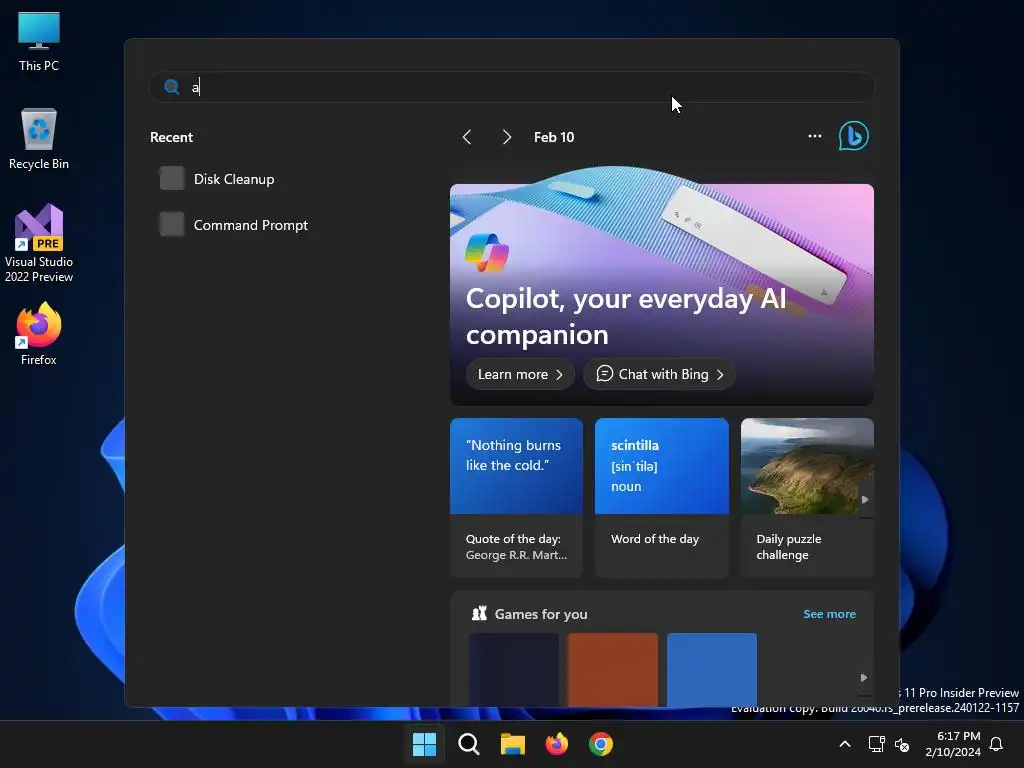Launch Firefox from the taskbar
Screen dimensions: 1024x768
click(x=556, y=744)
